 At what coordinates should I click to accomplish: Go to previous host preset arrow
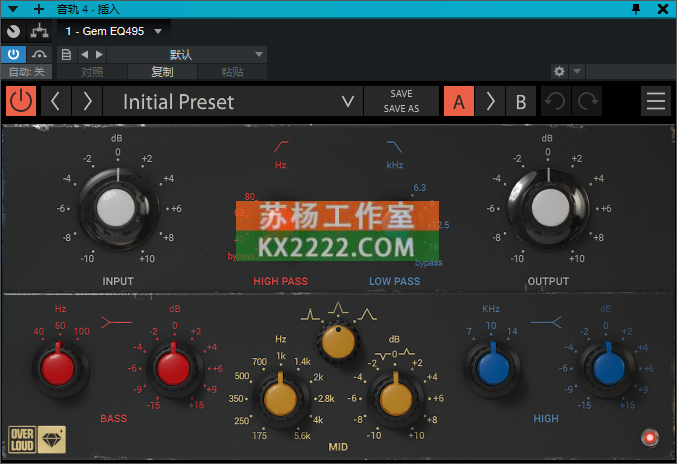click(85, 54)
